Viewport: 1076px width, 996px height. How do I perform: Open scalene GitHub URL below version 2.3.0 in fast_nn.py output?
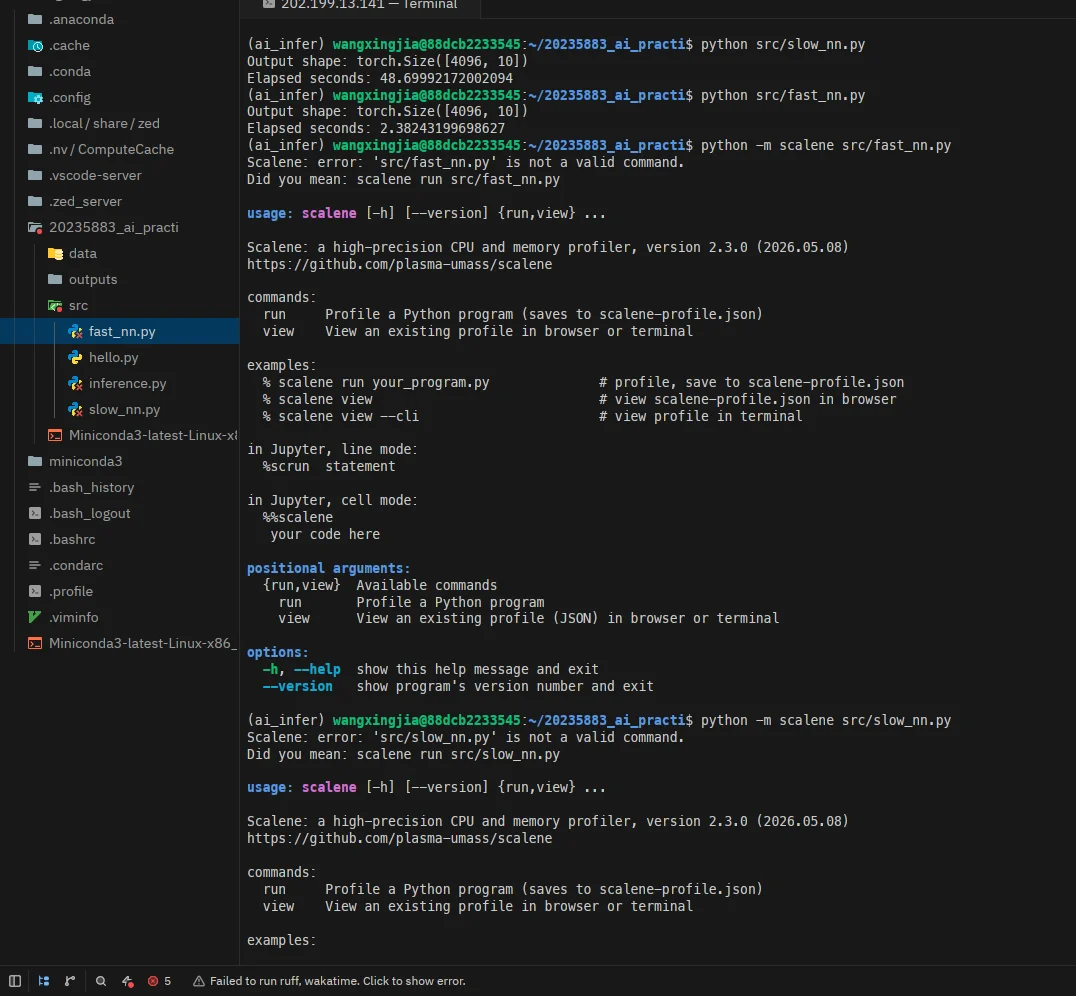399,264
